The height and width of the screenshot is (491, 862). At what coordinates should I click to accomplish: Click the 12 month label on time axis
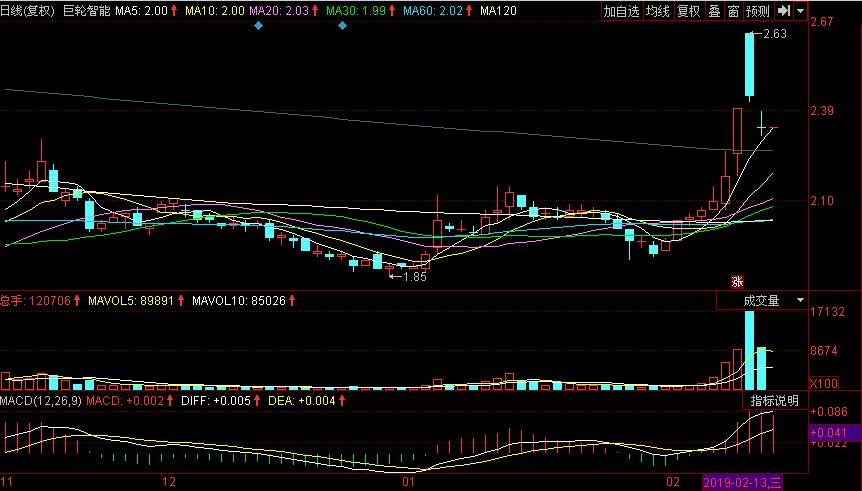click(169, 482)
